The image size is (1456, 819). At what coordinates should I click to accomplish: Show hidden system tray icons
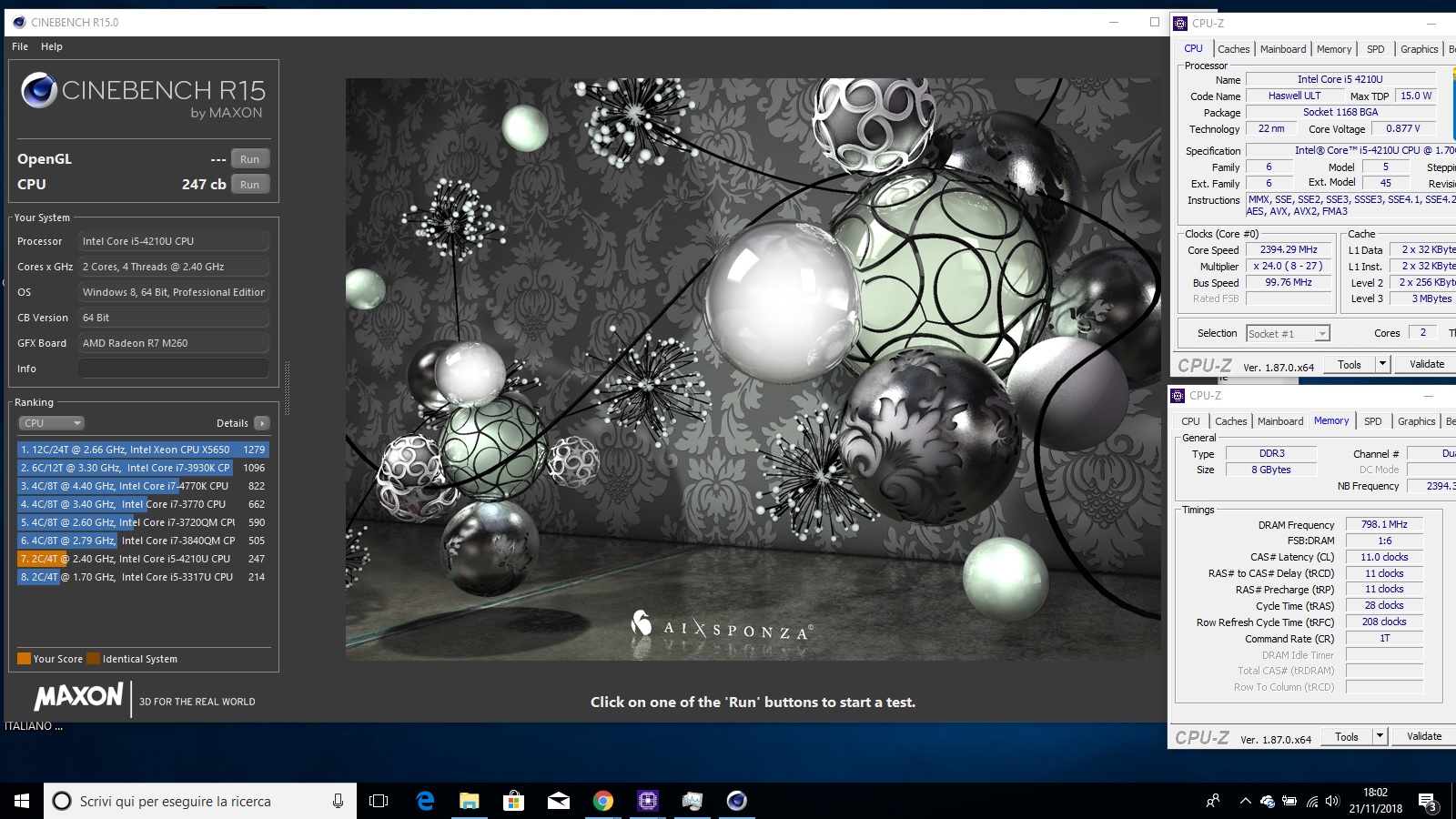tap(1245, 801)
